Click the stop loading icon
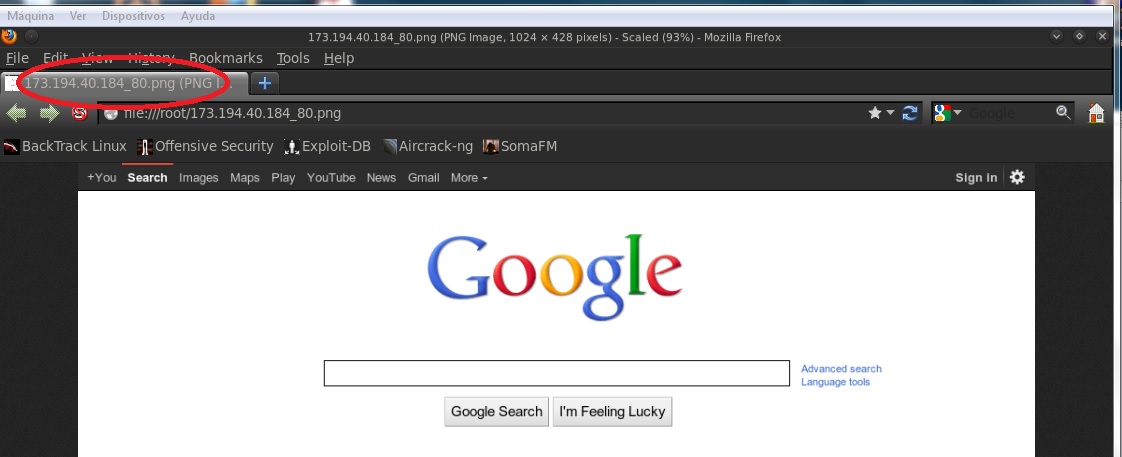Image resolution: width=1122 pixels, height=457 pixels. 79,113
